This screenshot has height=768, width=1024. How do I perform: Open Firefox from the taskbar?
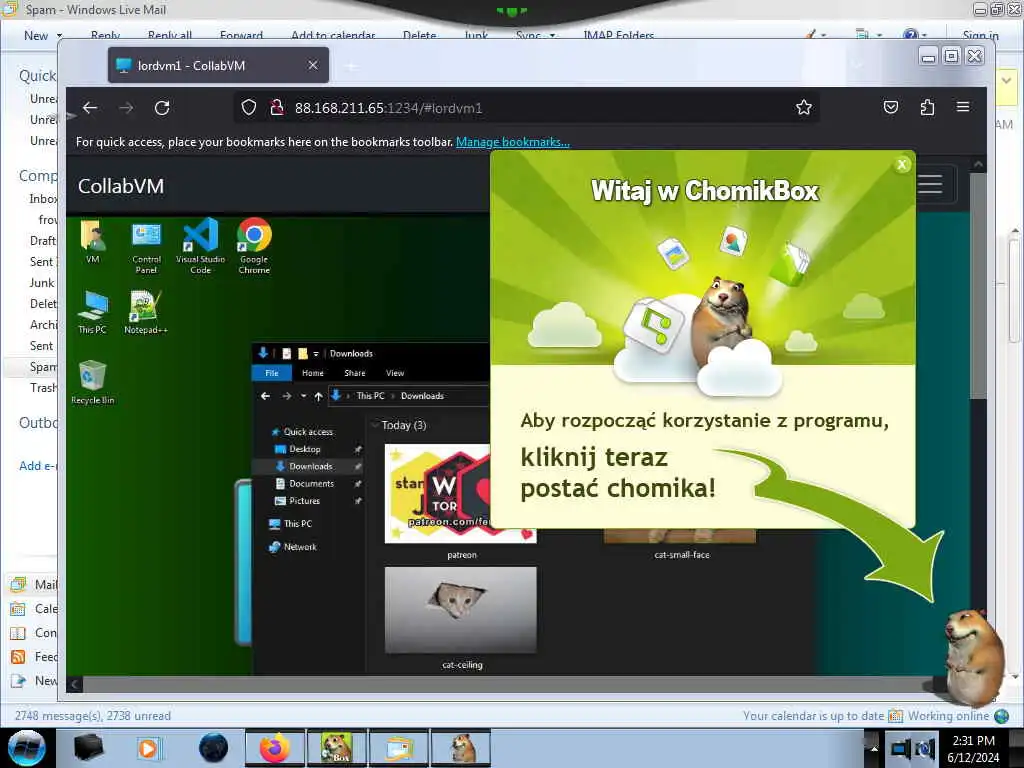(x=275, y=748)
